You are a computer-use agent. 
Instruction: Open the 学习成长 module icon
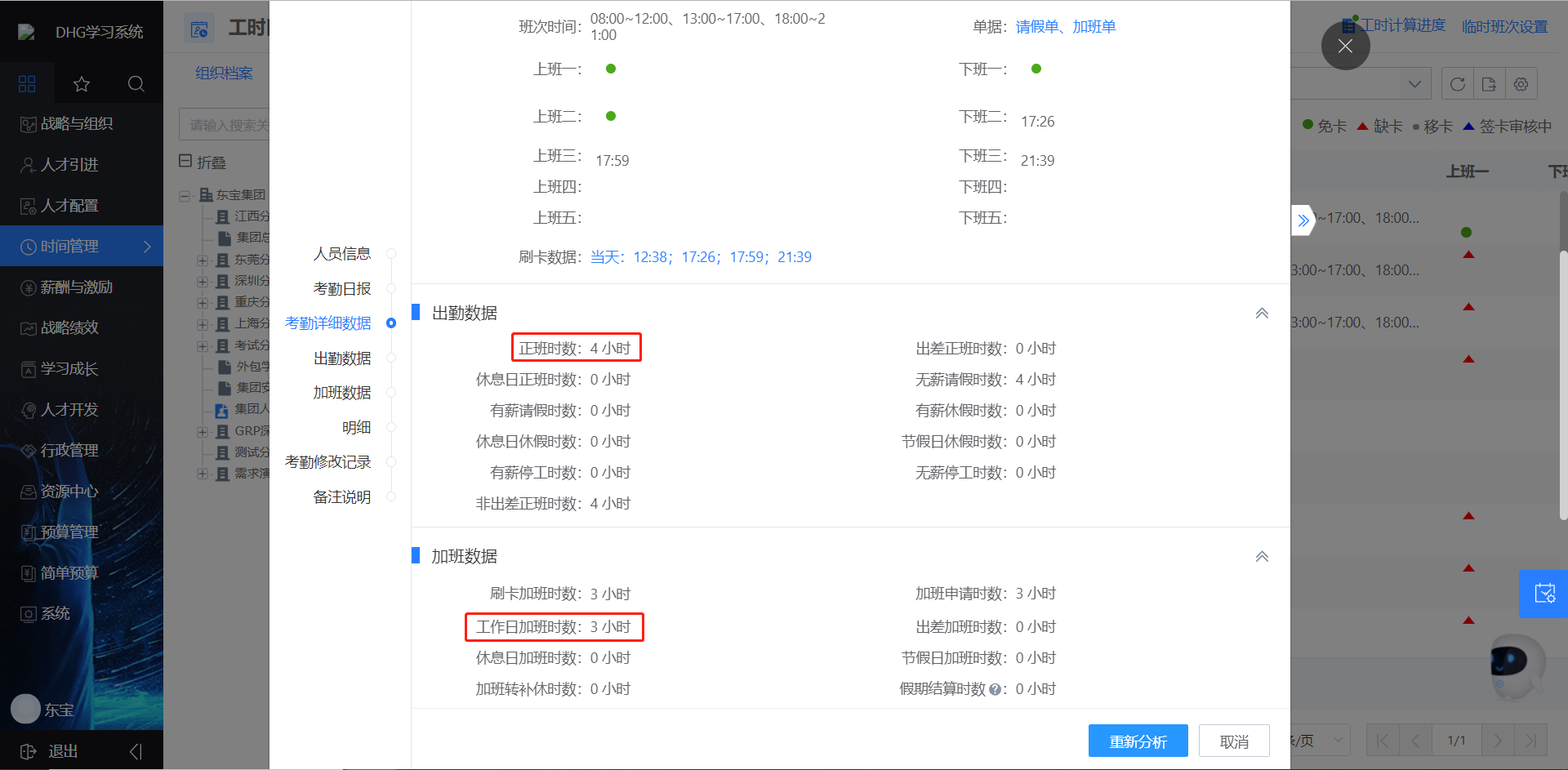(x=28, y=368)
